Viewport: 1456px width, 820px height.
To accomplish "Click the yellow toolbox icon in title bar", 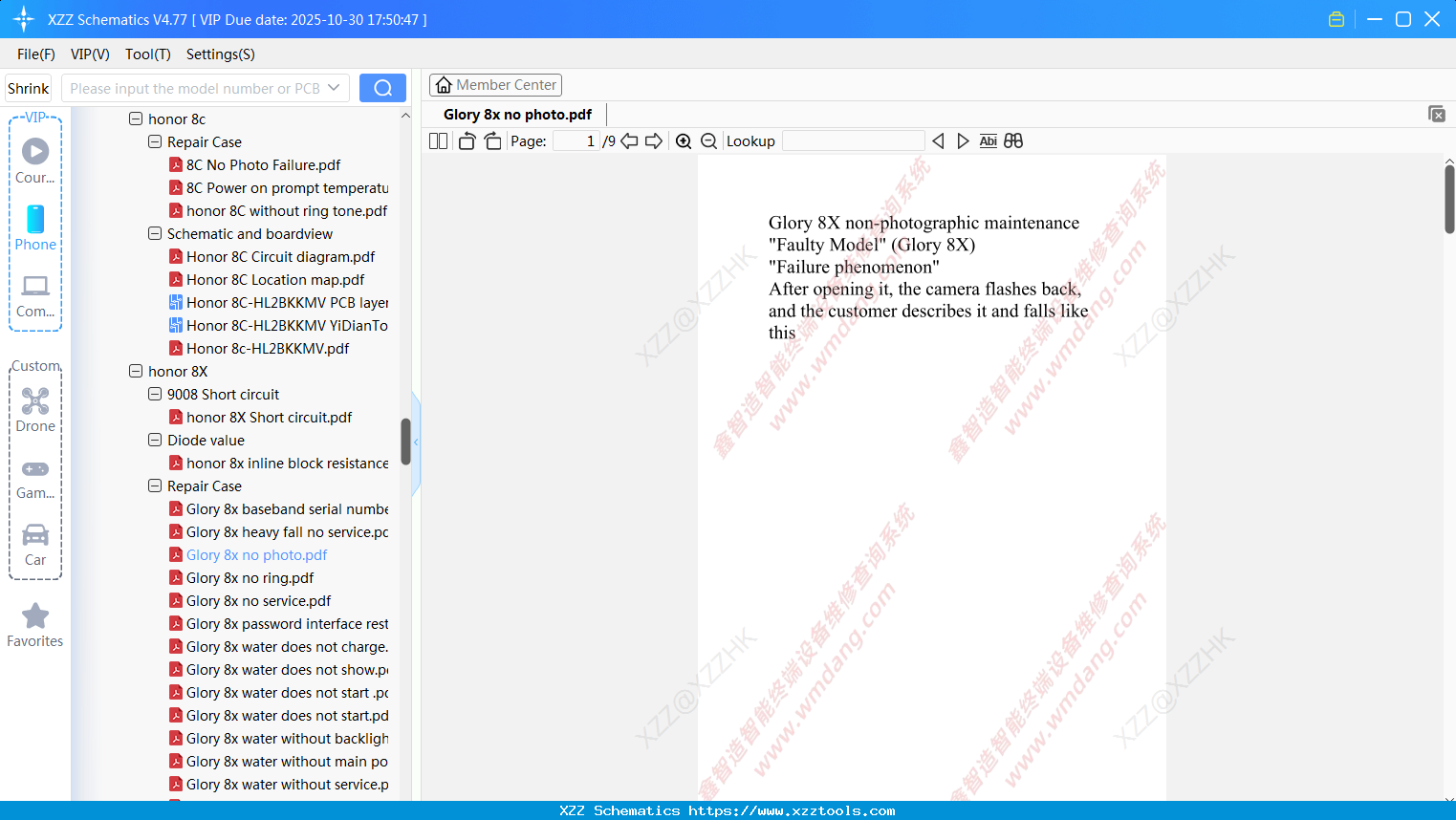I will coord(1336,19).
